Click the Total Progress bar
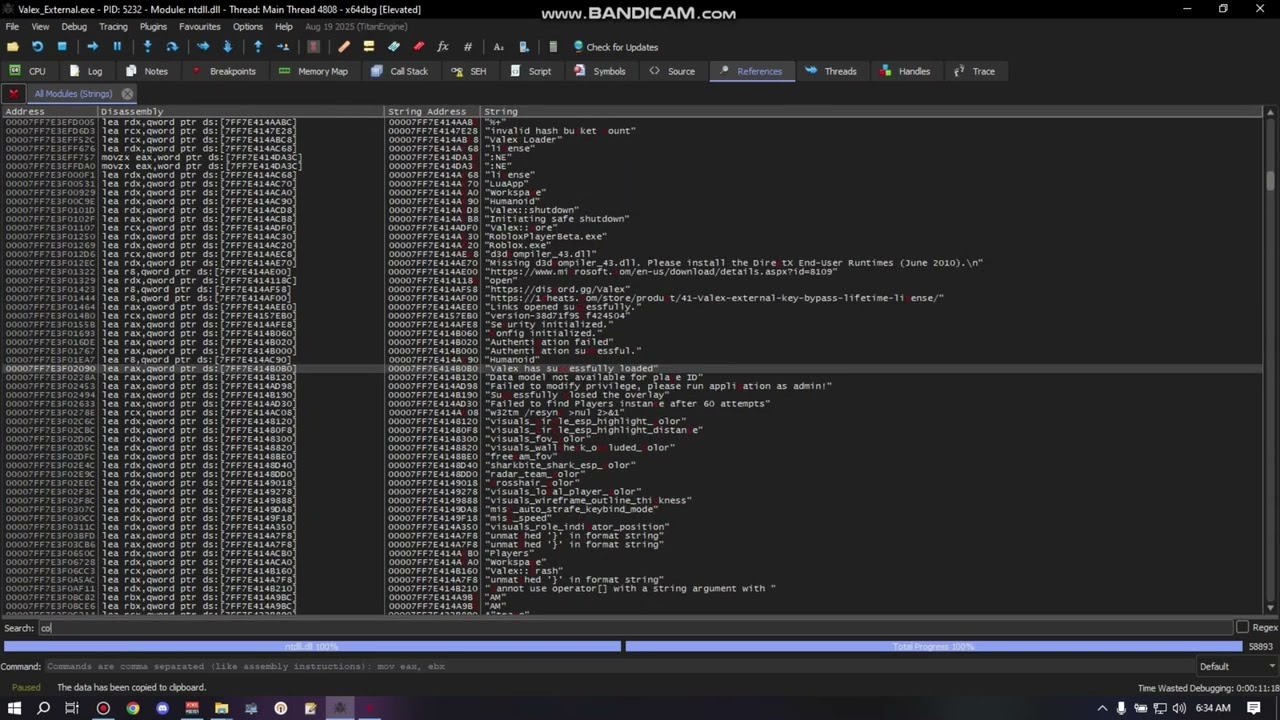This screenshot has width=1280, height=720. coord(934,647)
